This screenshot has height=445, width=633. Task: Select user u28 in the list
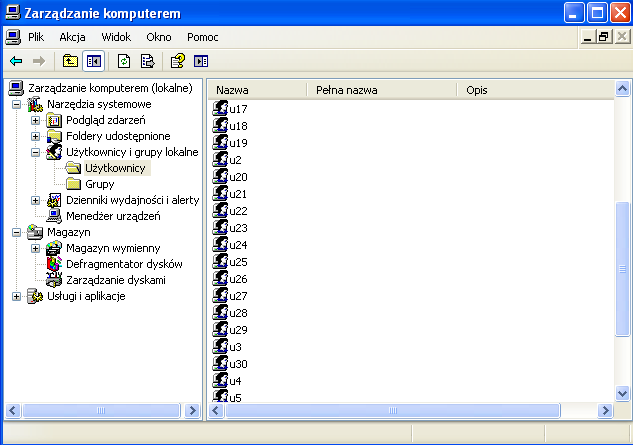point(238,313)
